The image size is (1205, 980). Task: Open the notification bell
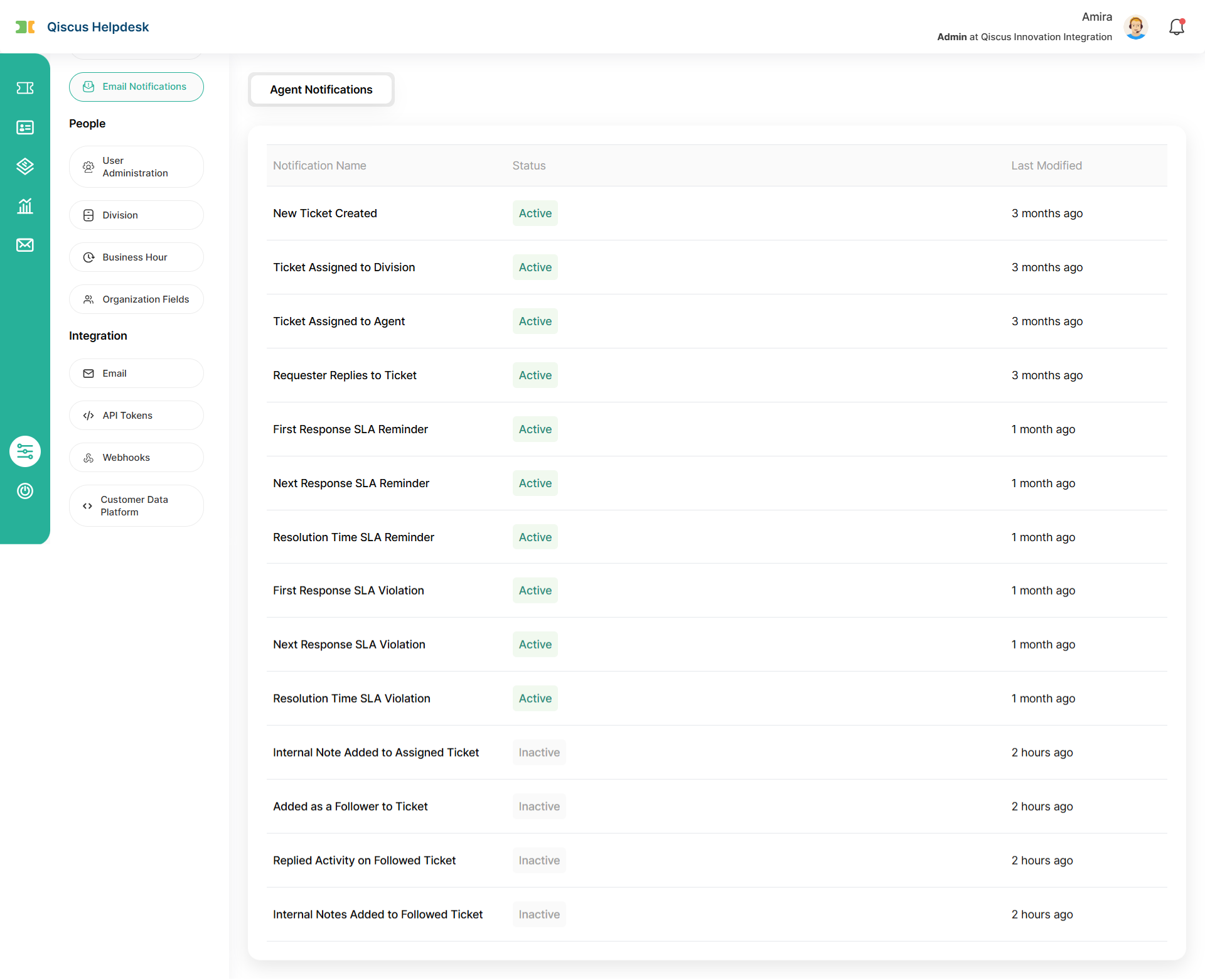1177,27
